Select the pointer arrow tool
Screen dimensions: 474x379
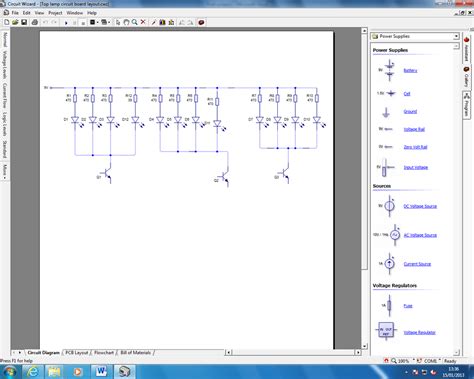118,22
